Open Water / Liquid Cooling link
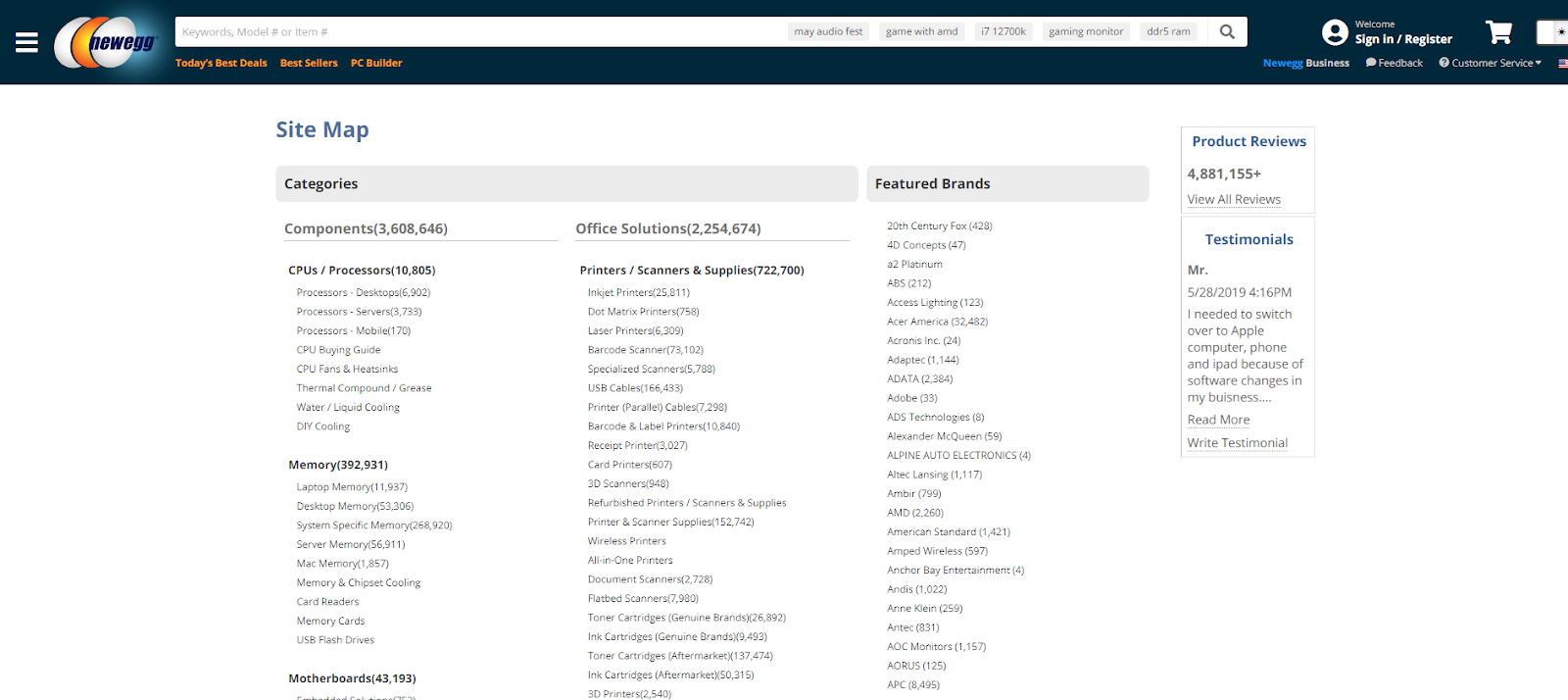 pyautogui.click(x=348, y=407)
